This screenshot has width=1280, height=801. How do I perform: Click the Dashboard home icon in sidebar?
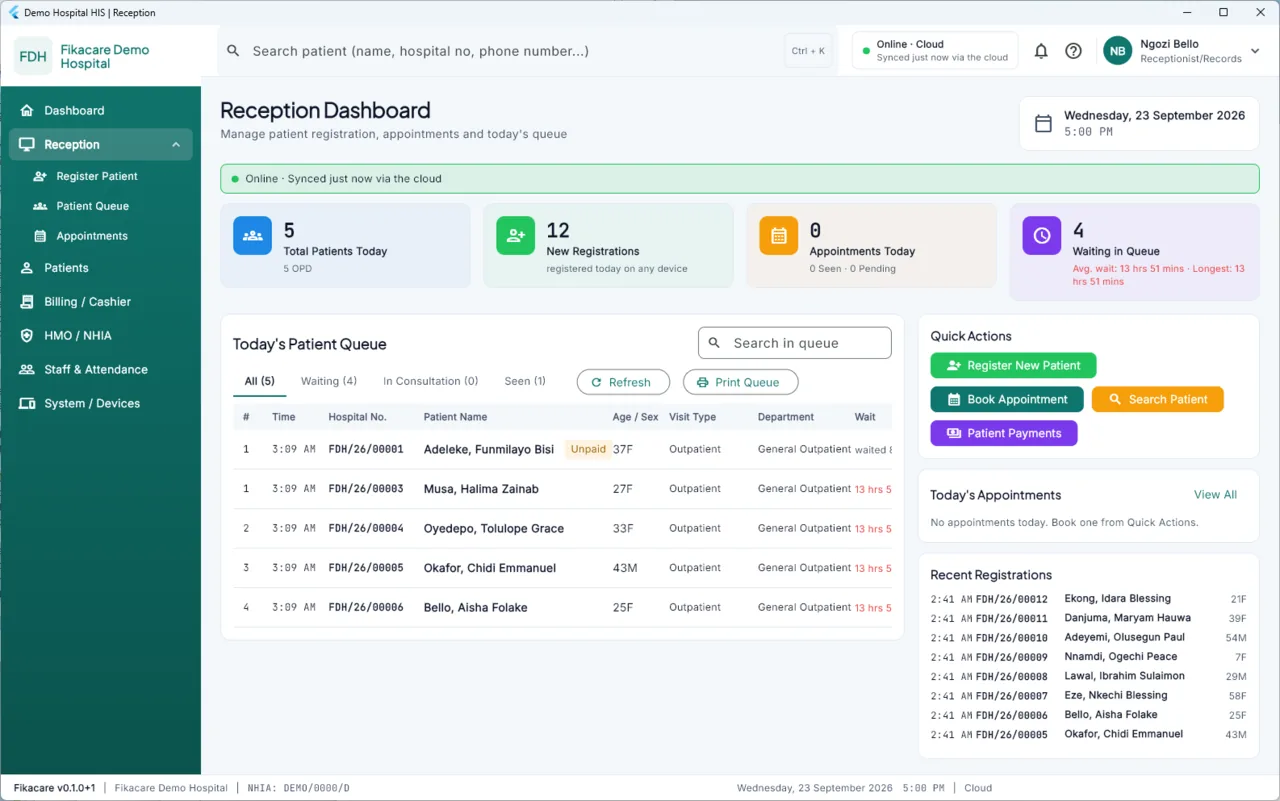coord(27,110)
